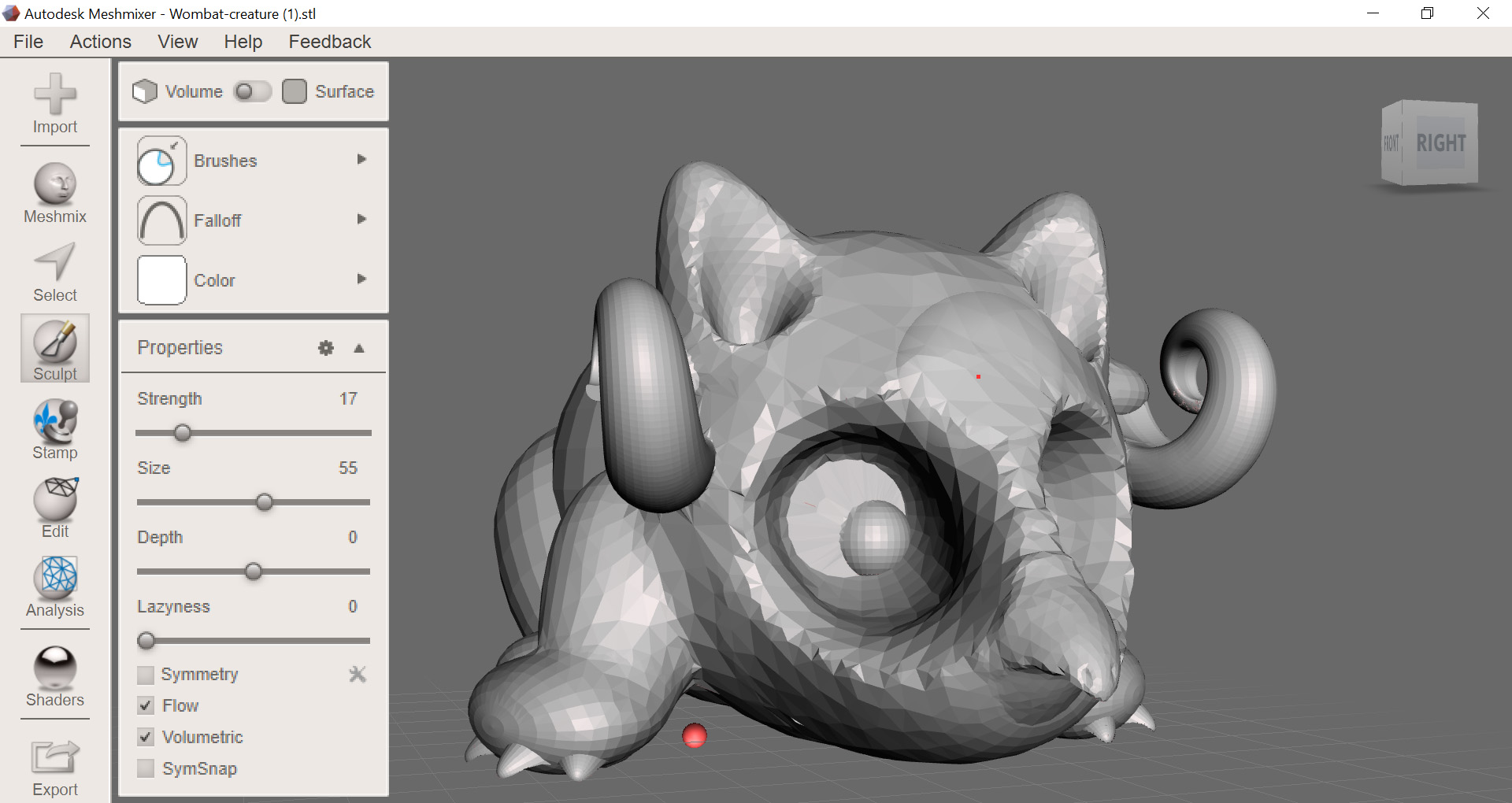Toggle between Volume and Surface brushing
Viewport: 1512px width, 803px height.
(x=252, y=91)
